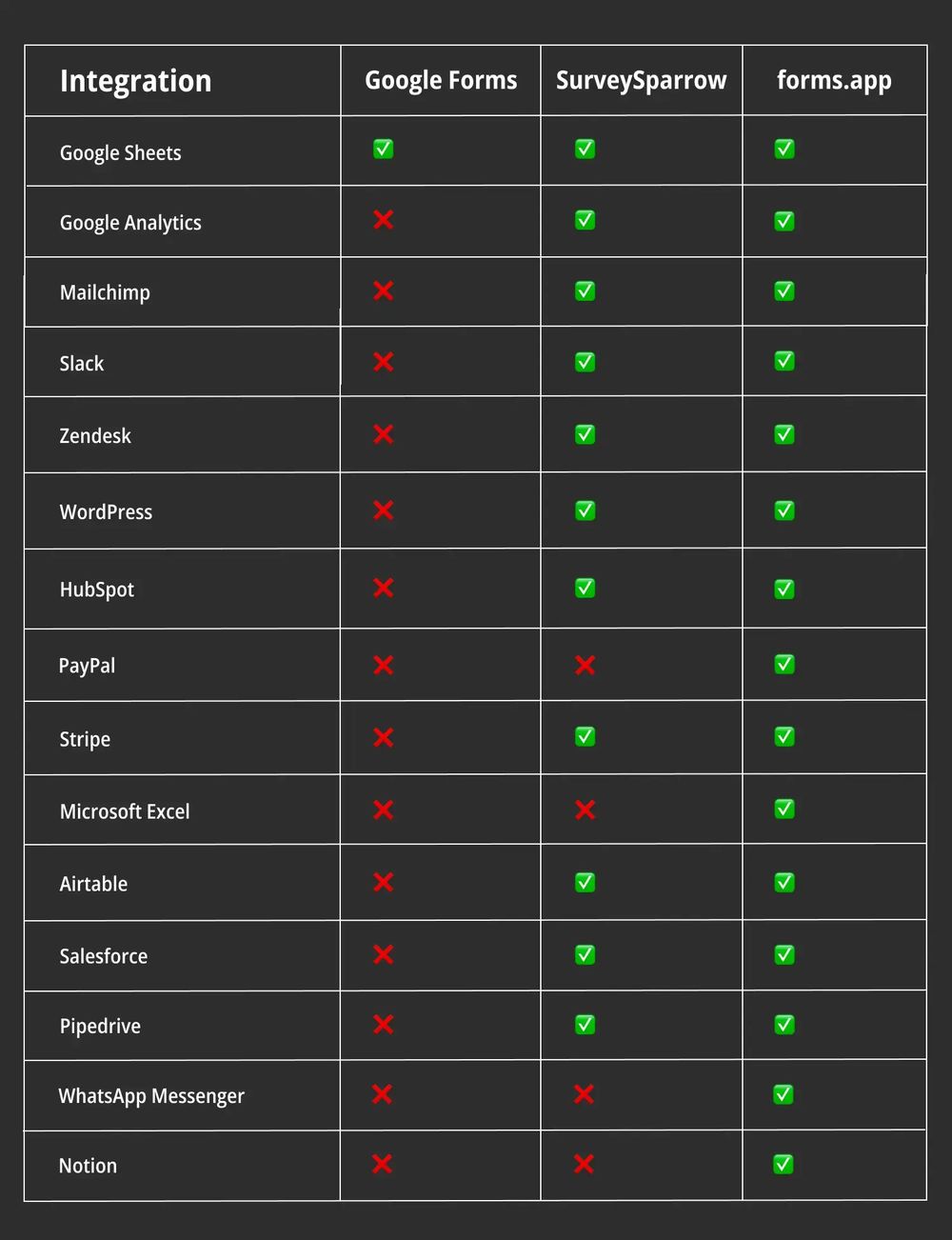Click green checkmark for Google Forms Google Sheets
Image resolution: width=952 pixels, height=1240 pixels.
(384, 149)
